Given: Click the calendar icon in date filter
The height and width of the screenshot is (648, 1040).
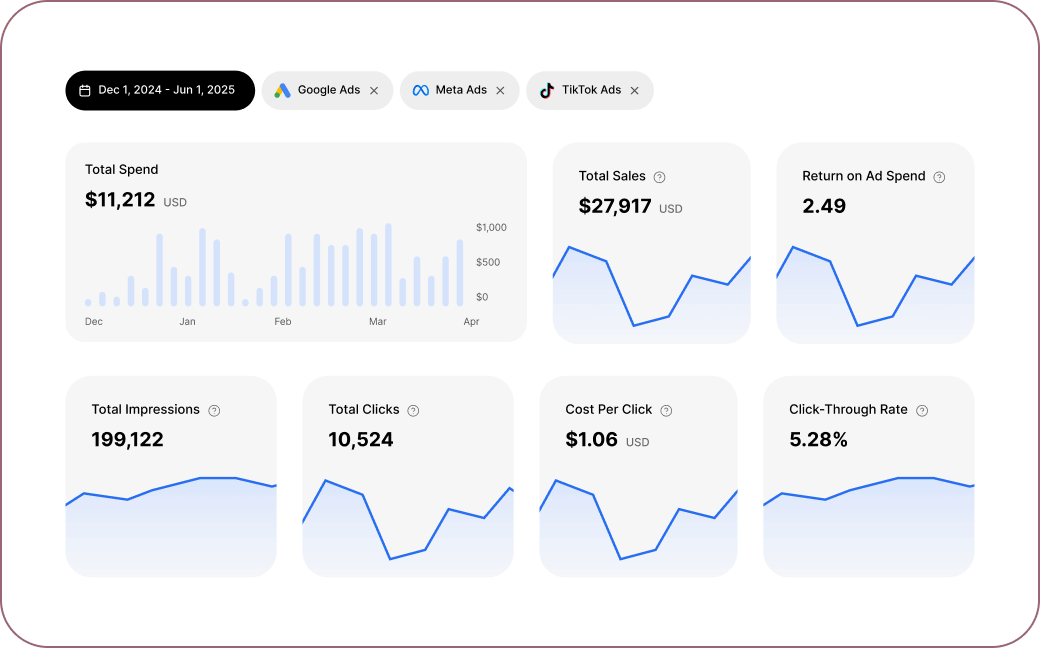Looking at the screenshot, I should [x=85, y=90].
